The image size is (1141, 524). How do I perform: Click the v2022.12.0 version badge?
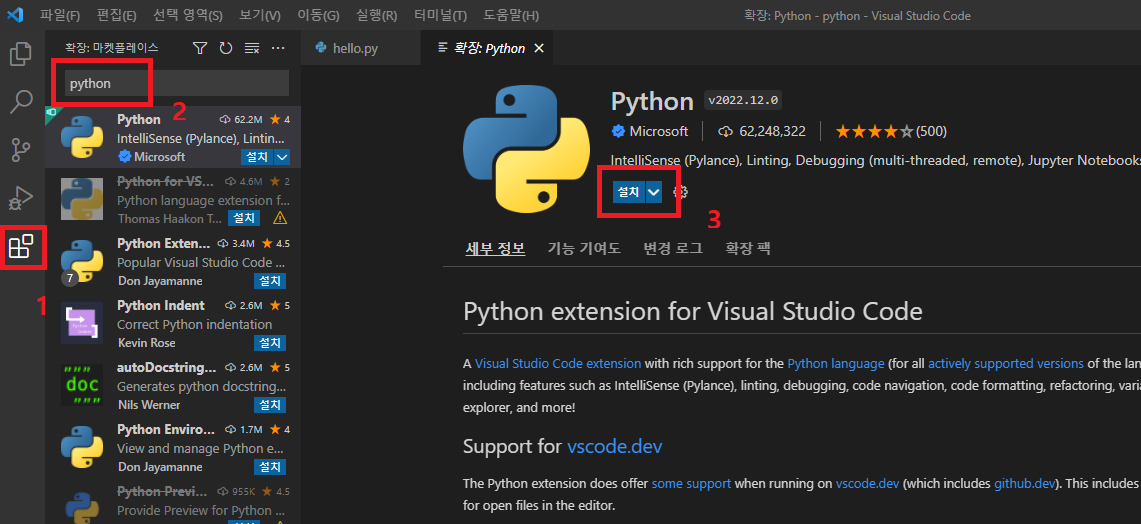743,100
